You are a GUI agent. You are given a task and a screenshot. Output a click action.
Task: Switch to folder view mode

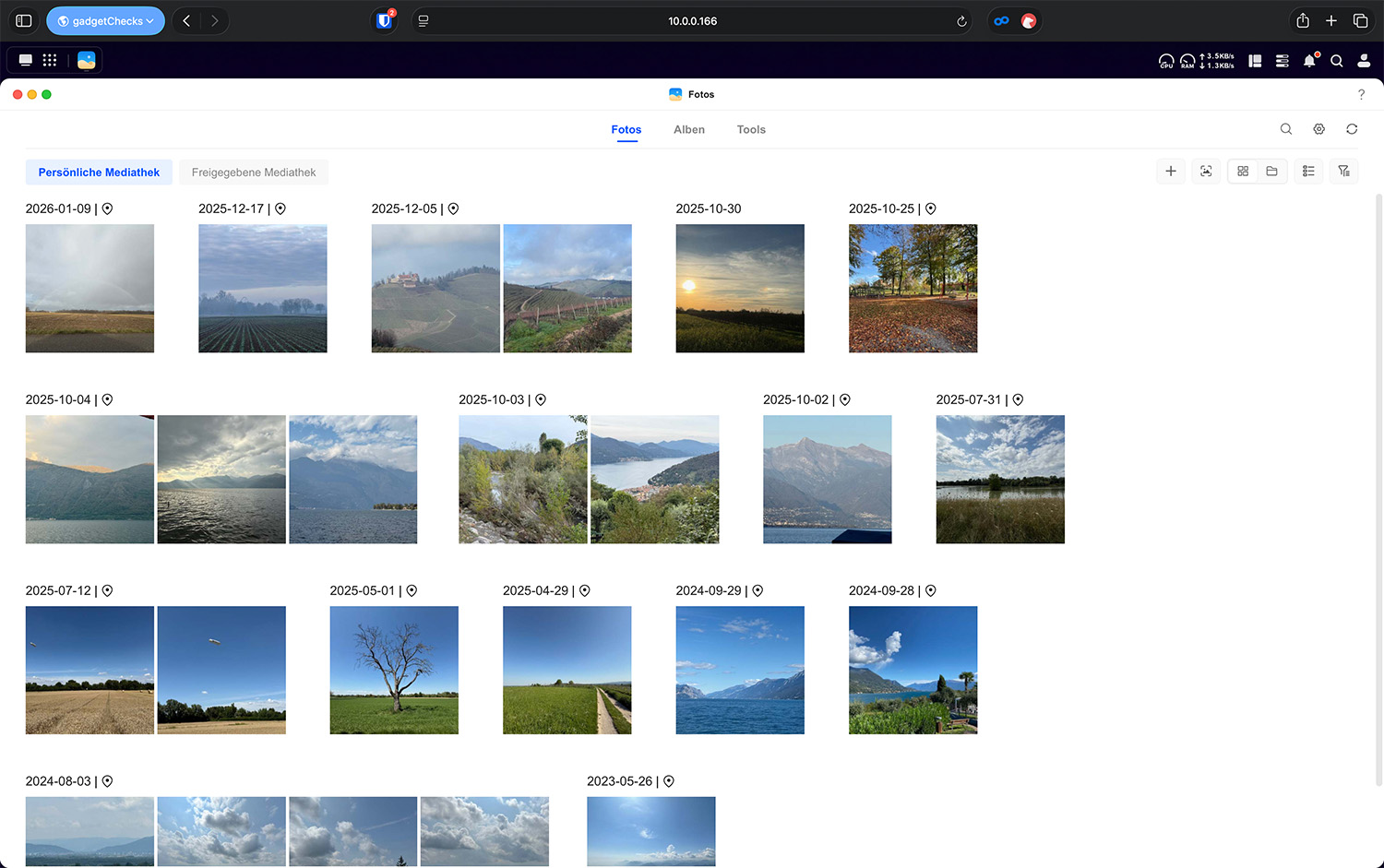click(x=1271, y=172)
